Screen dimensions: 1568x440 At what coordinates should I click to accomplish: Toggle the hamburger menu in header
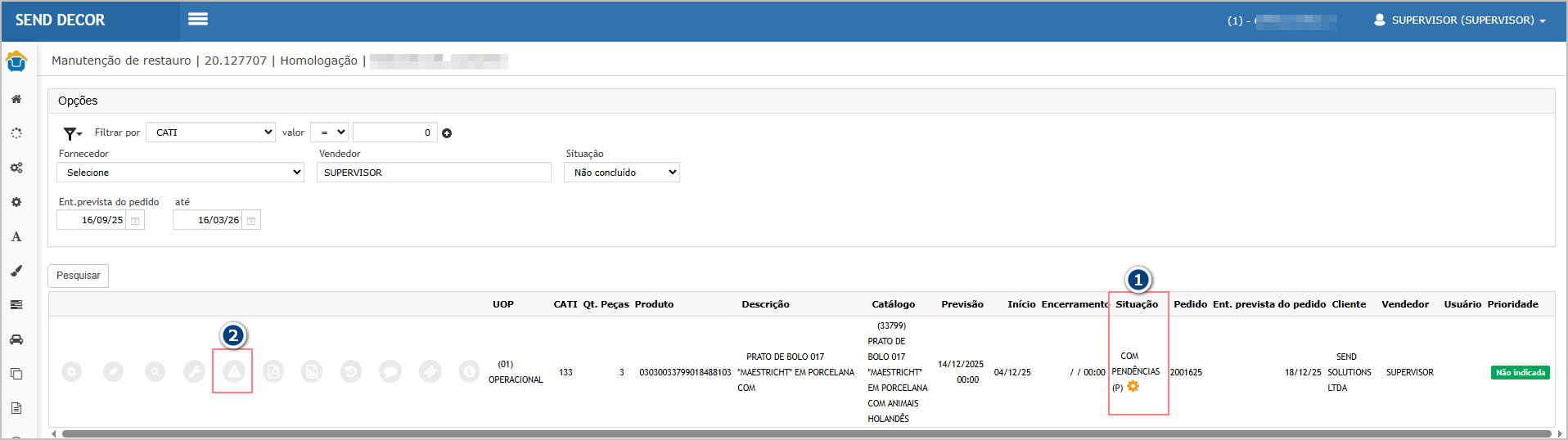click(198, 19)
